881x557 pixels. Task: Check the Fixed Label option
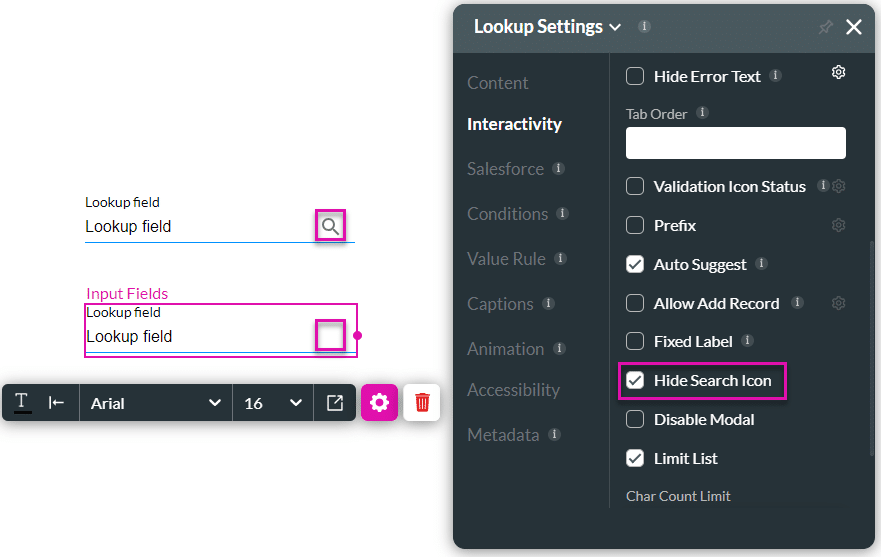point(635,342)
